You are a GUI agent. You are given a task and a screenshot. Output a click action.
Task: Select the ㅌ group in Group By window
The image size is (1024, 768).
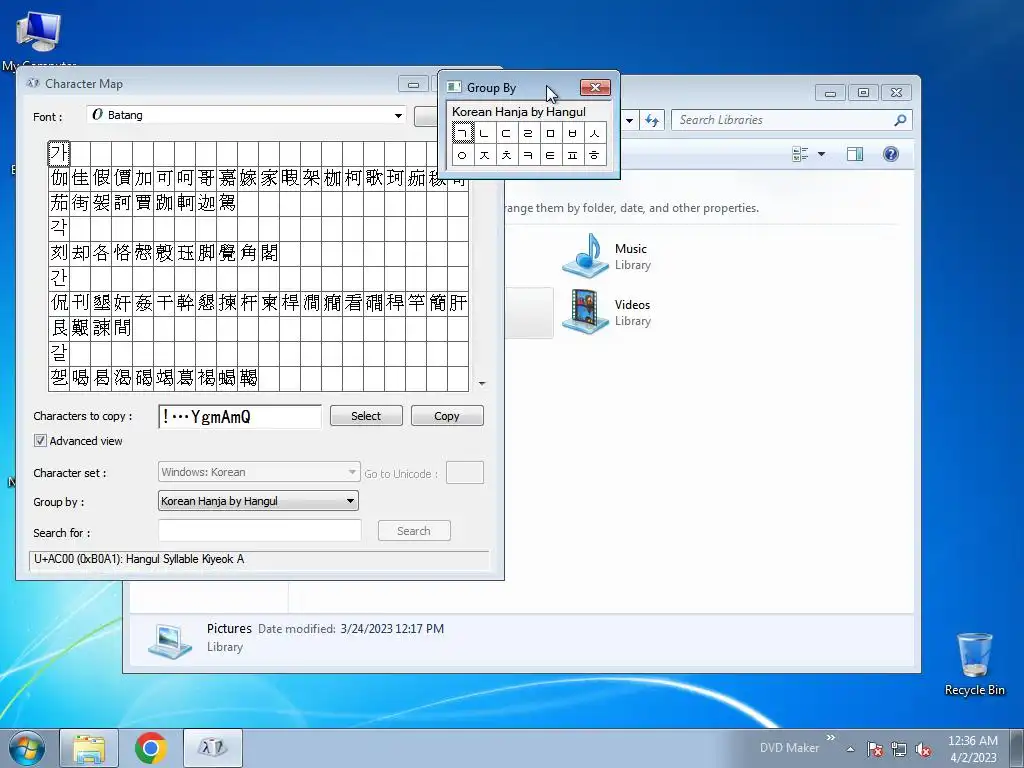551,155
